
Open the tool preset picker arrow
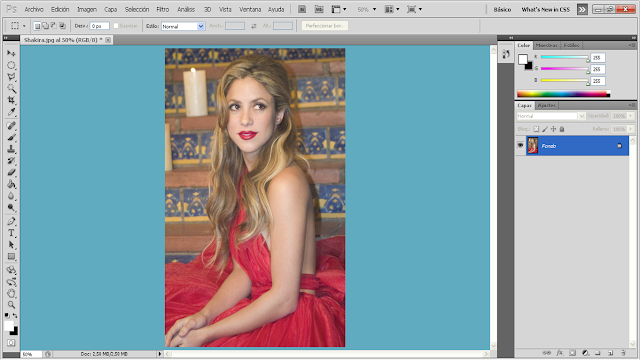tap(24, 26)
